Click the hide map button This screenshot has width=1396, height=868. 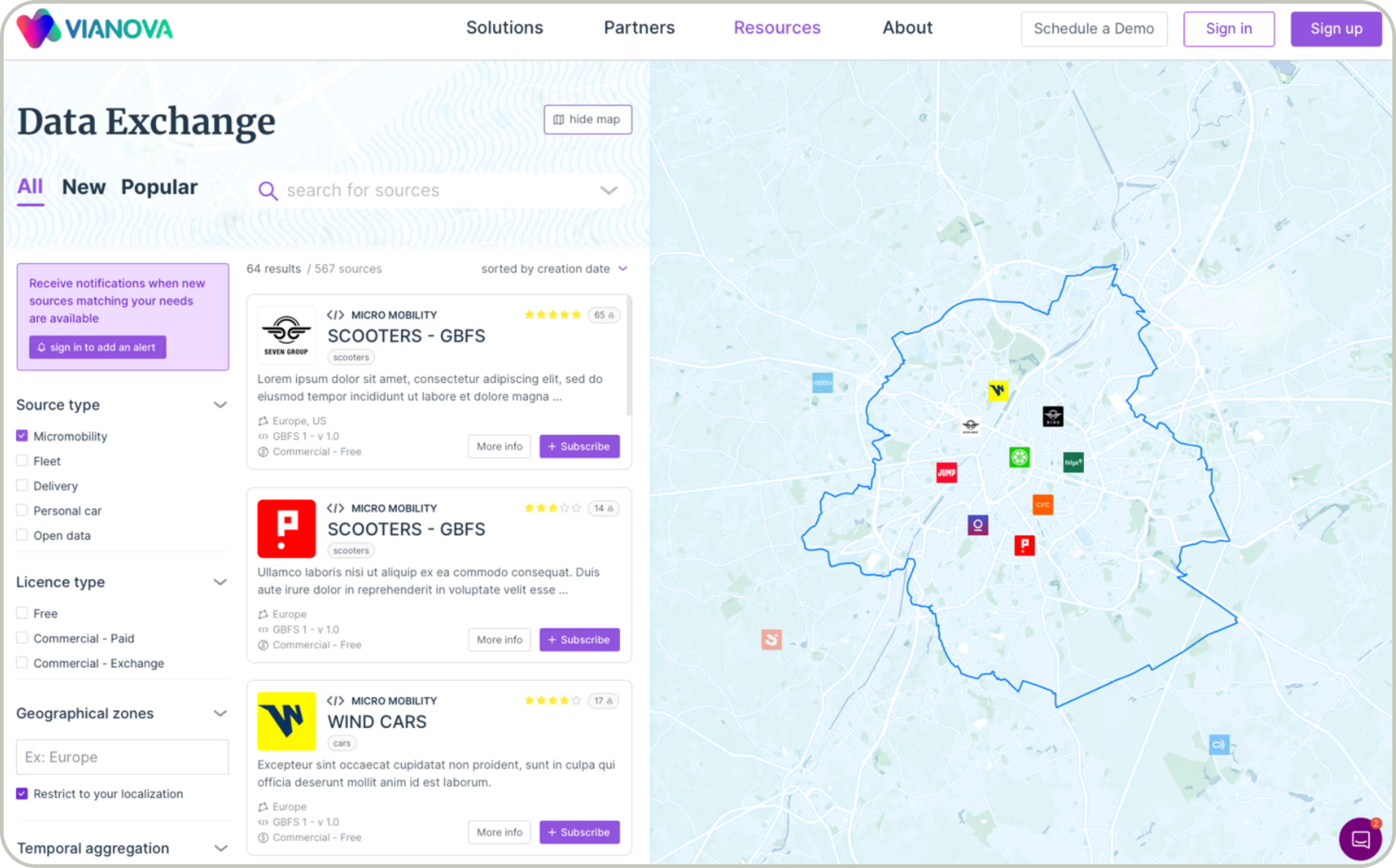point(587,119)
